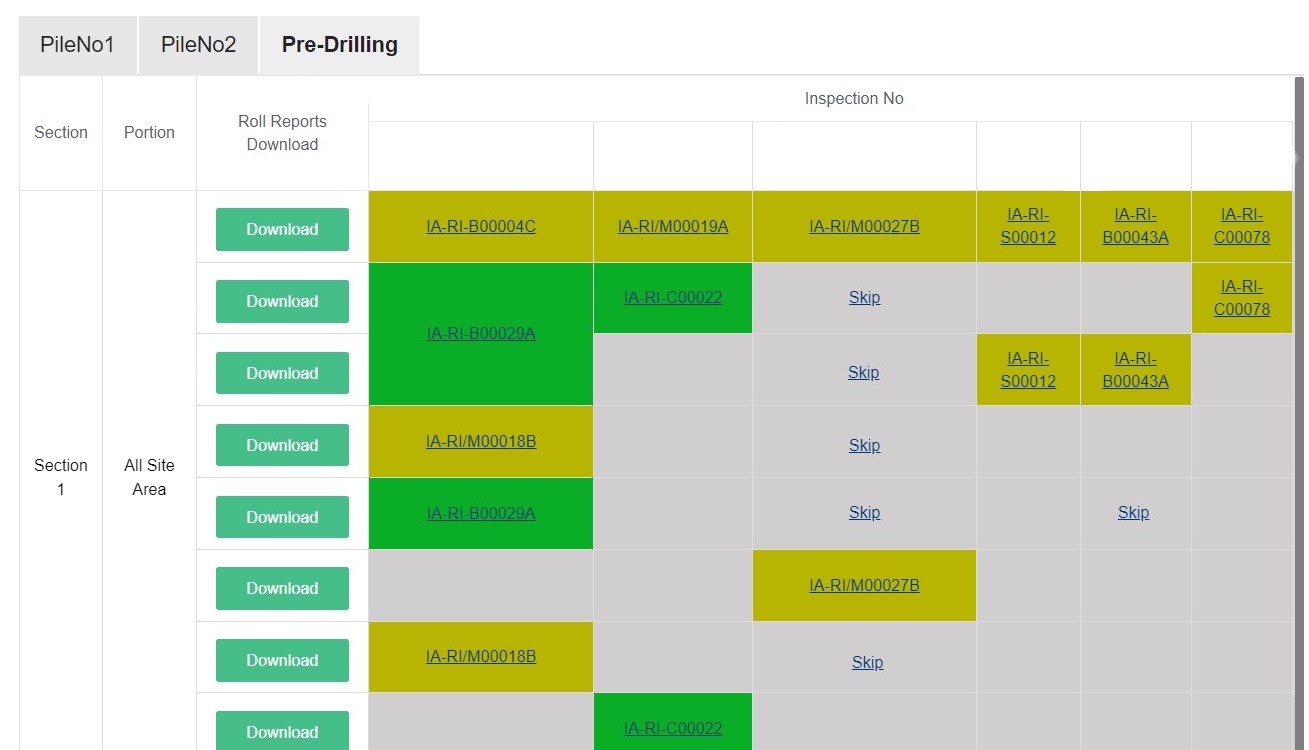The height and width of the screenshot is (750, 1309).
Task: Download the roll report beside IA-RI/M00018B first occurrence
Action: point(282,445)
